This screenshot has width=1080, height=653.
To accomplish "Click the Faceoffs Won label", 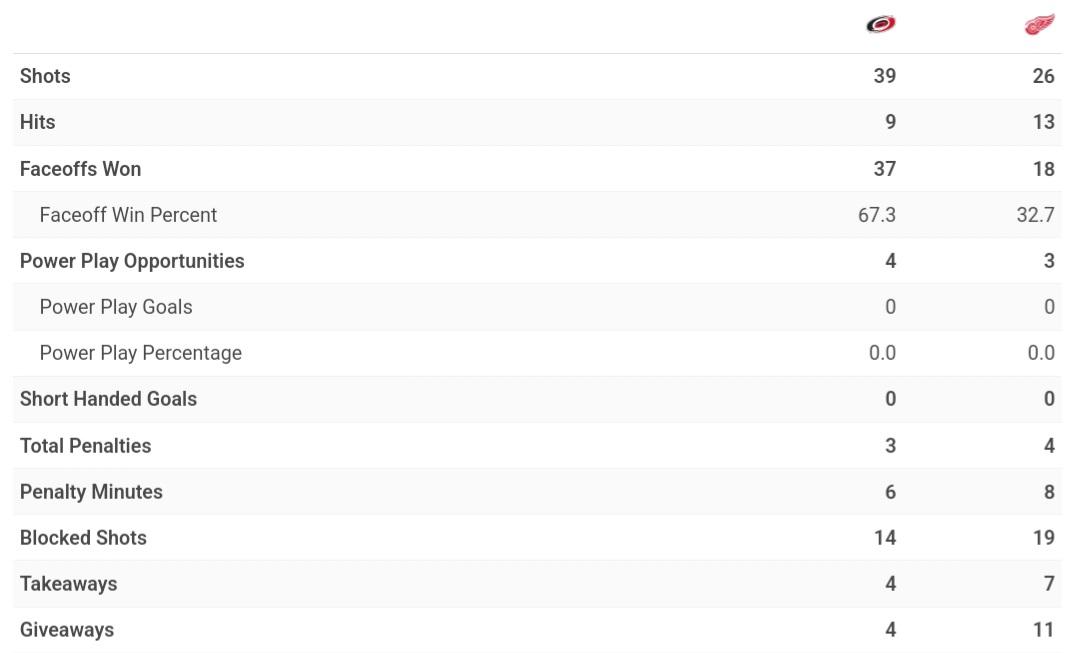I will coord(80,169).
